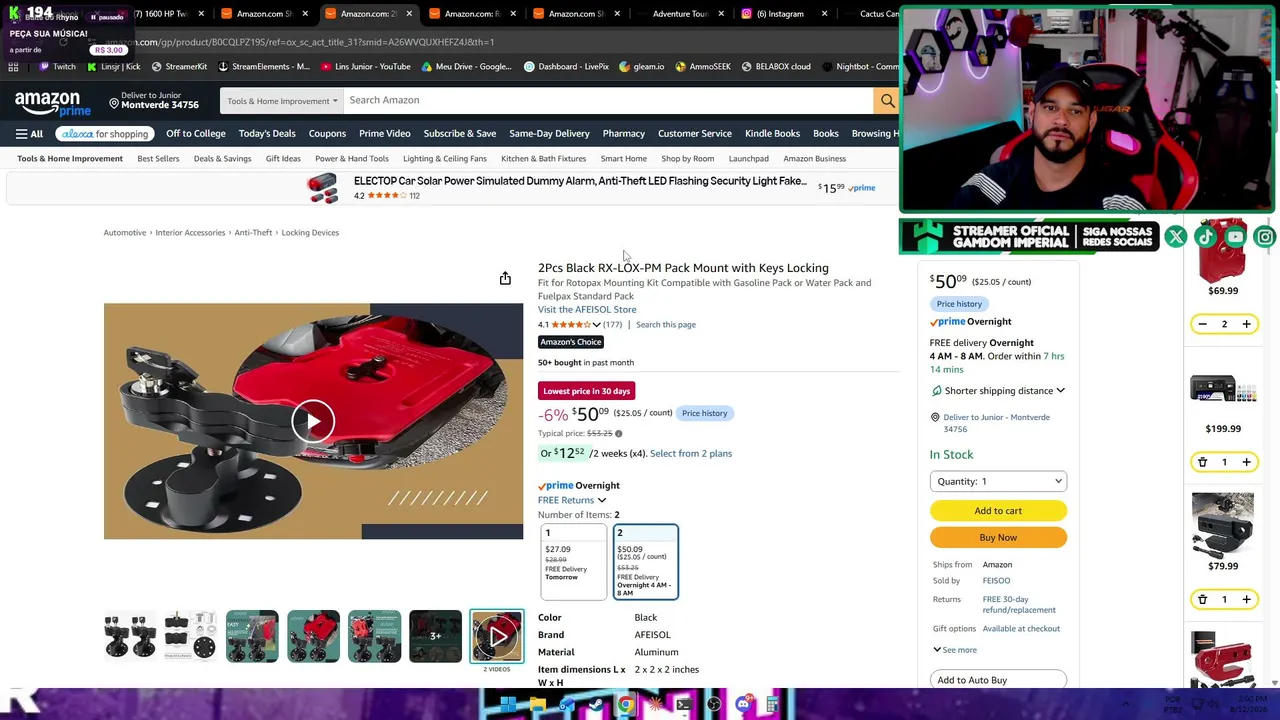Open Price history next to the $50.09 price
Image resolution: width=1280 pixels, height=720 pixels.
(704, 413)
